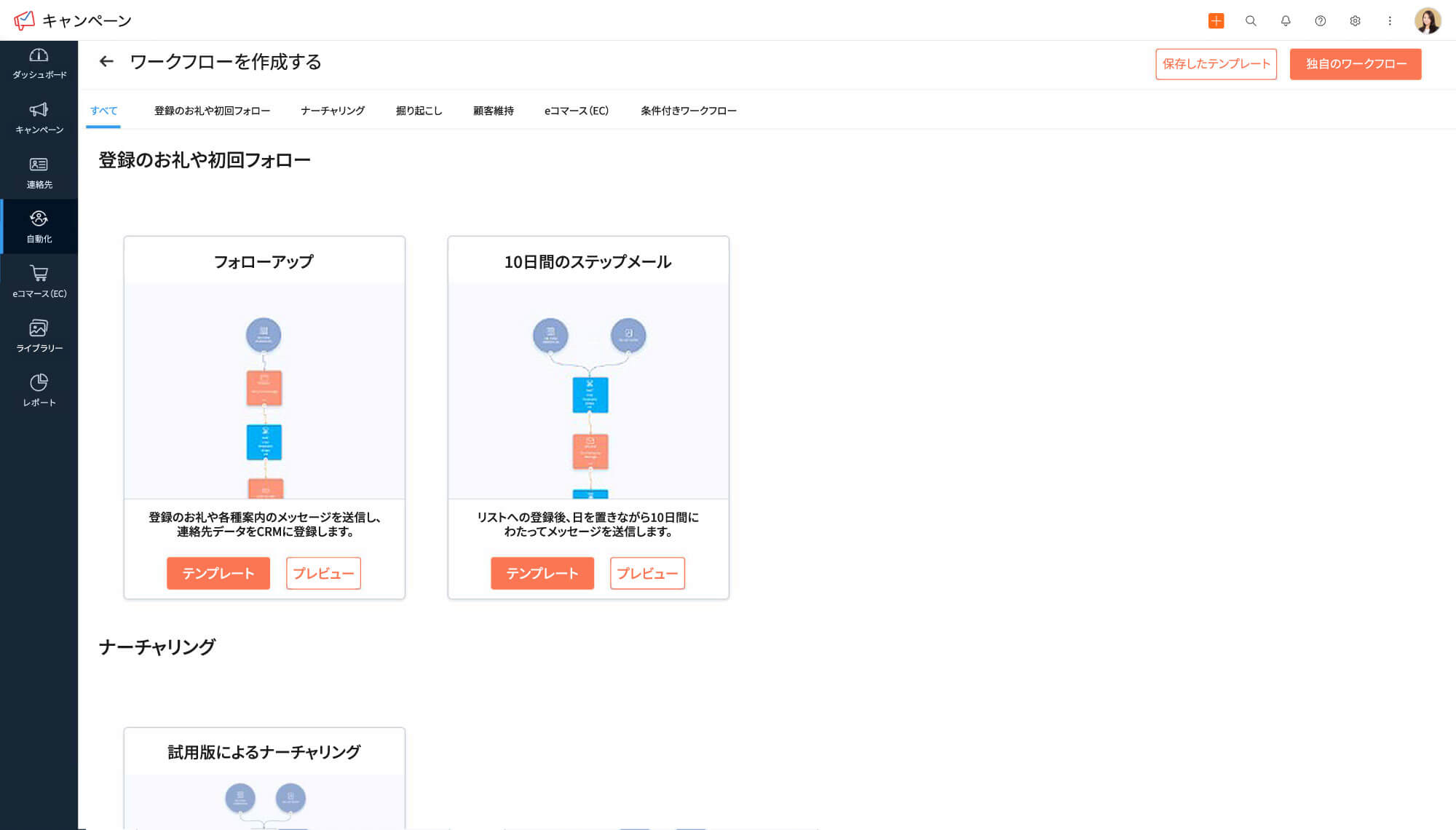Select the 登録のお礼や初回フォロー tab

tap(212, 111)
